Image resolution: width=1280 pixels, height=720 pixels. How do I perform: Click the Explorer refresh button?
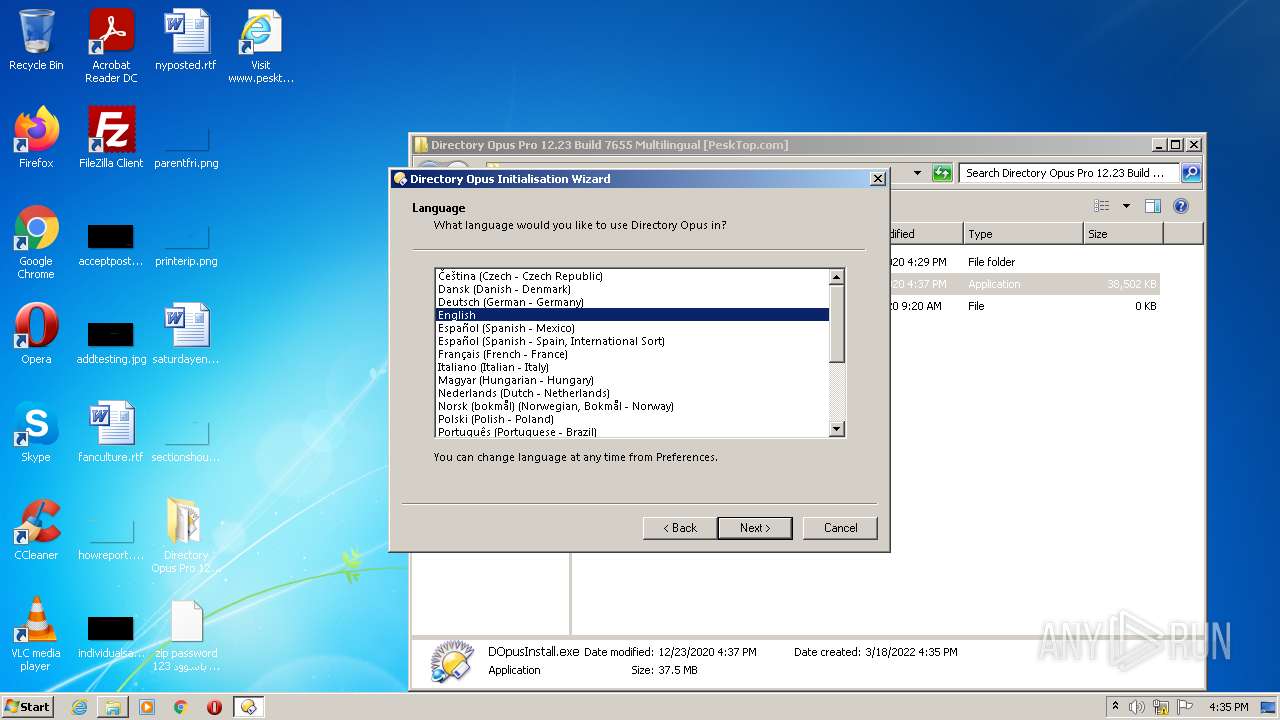pyautogui.click(x=941, y=173)
